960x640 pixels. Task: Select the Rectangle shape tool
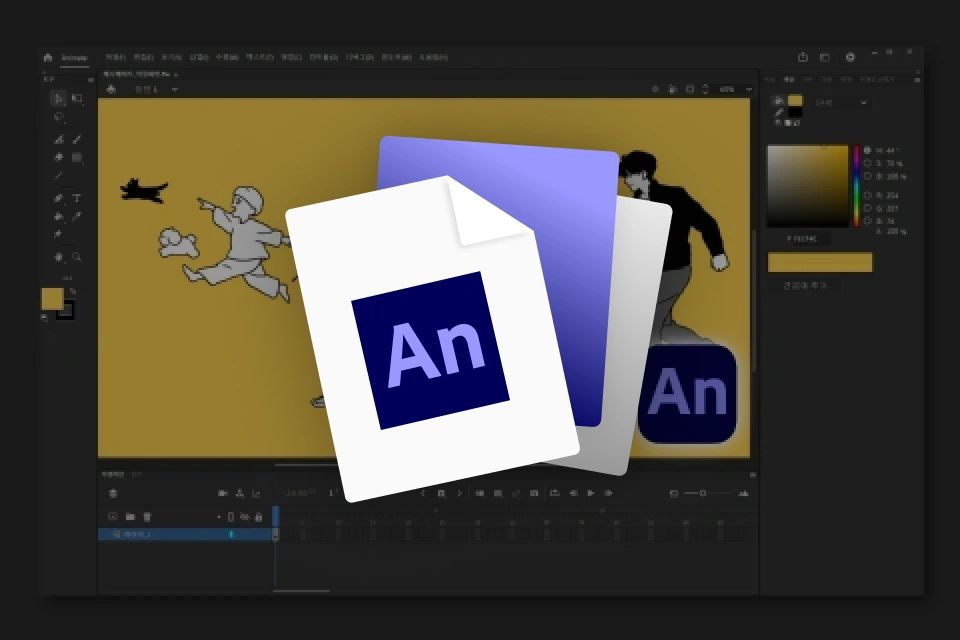(77, 157)
